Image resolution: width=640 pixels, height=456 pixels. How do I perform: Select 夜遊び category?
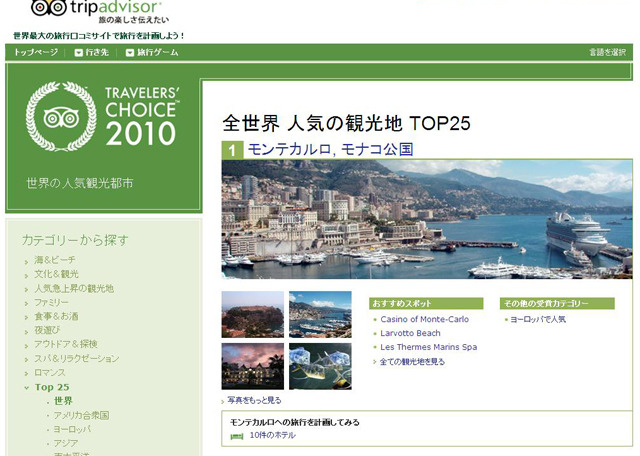tap(47, 330)
